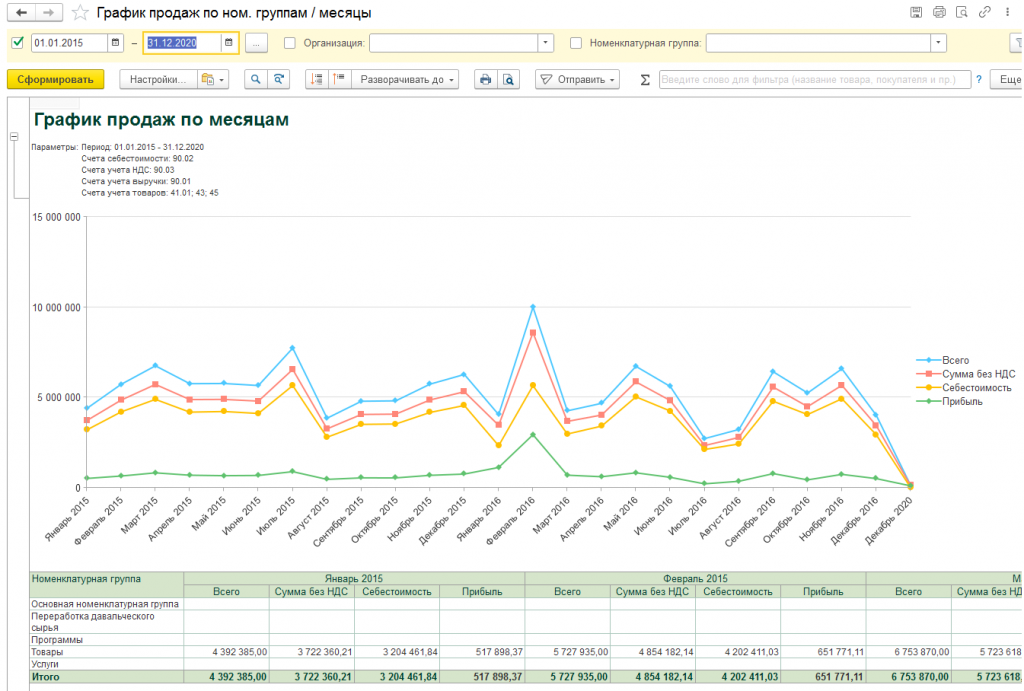Image resolution: width=1024 pixels, height=691 pixels.
Task: Open the Ещё menu
Action: click(1008, 79)
